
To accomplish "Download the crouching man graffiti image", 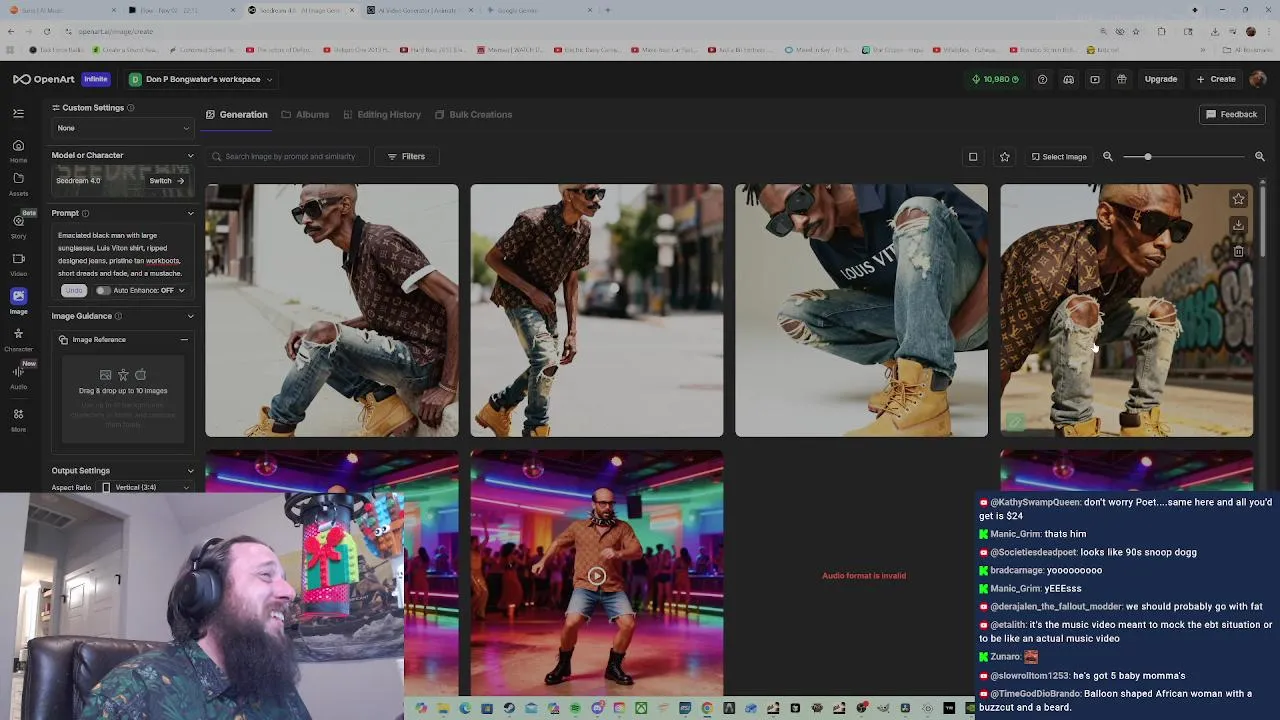I will (1238, 225).
